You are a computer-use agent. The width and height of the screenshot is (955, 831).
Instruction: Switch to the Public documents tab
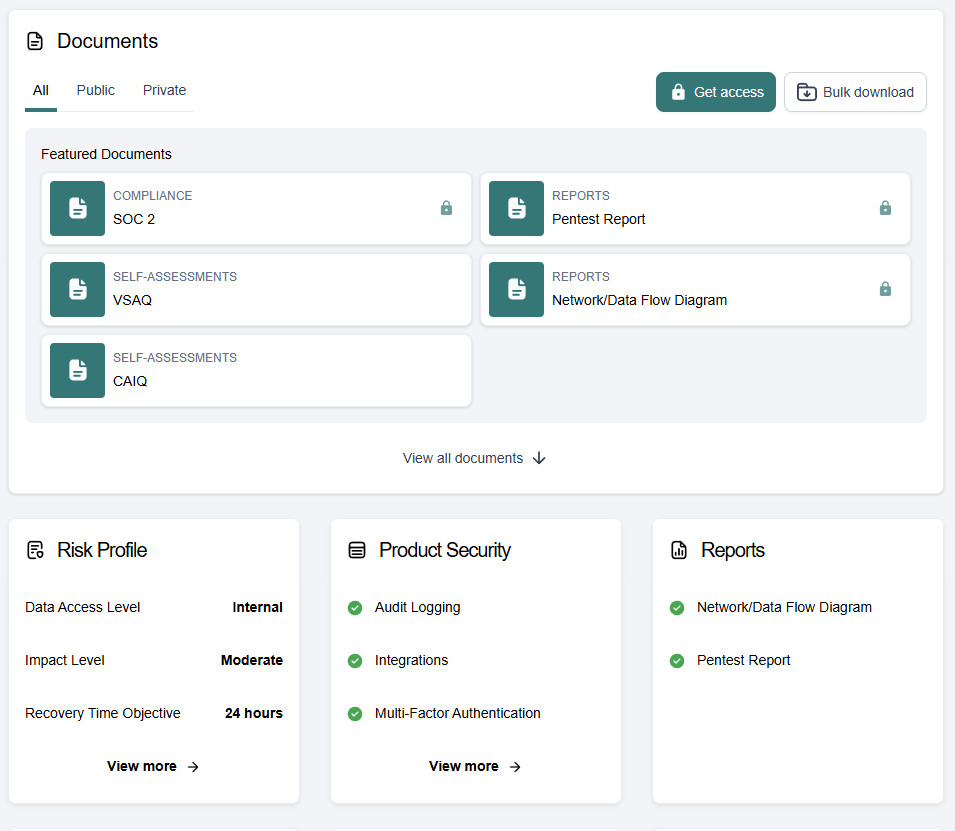[96, 90]
